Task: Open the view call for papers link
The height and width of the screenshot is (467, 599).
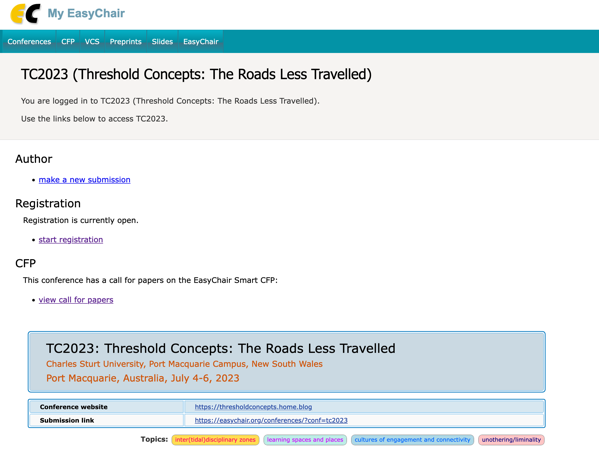Action: click(x=76, y=300)
